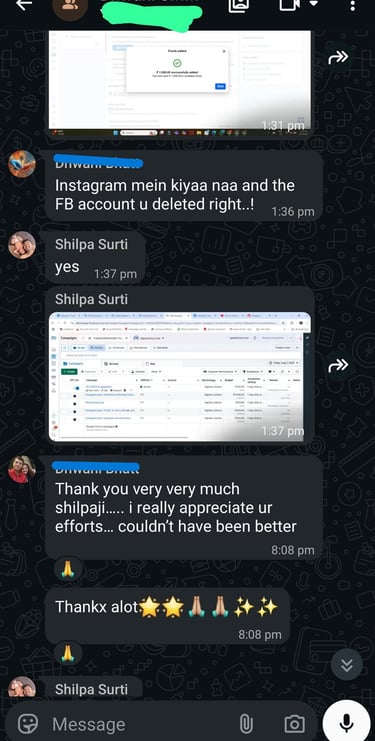This screenshot has height=741, width=375.
Task: Open the Ads Manager Campaigns screenshot
Action: pos(180,377)
